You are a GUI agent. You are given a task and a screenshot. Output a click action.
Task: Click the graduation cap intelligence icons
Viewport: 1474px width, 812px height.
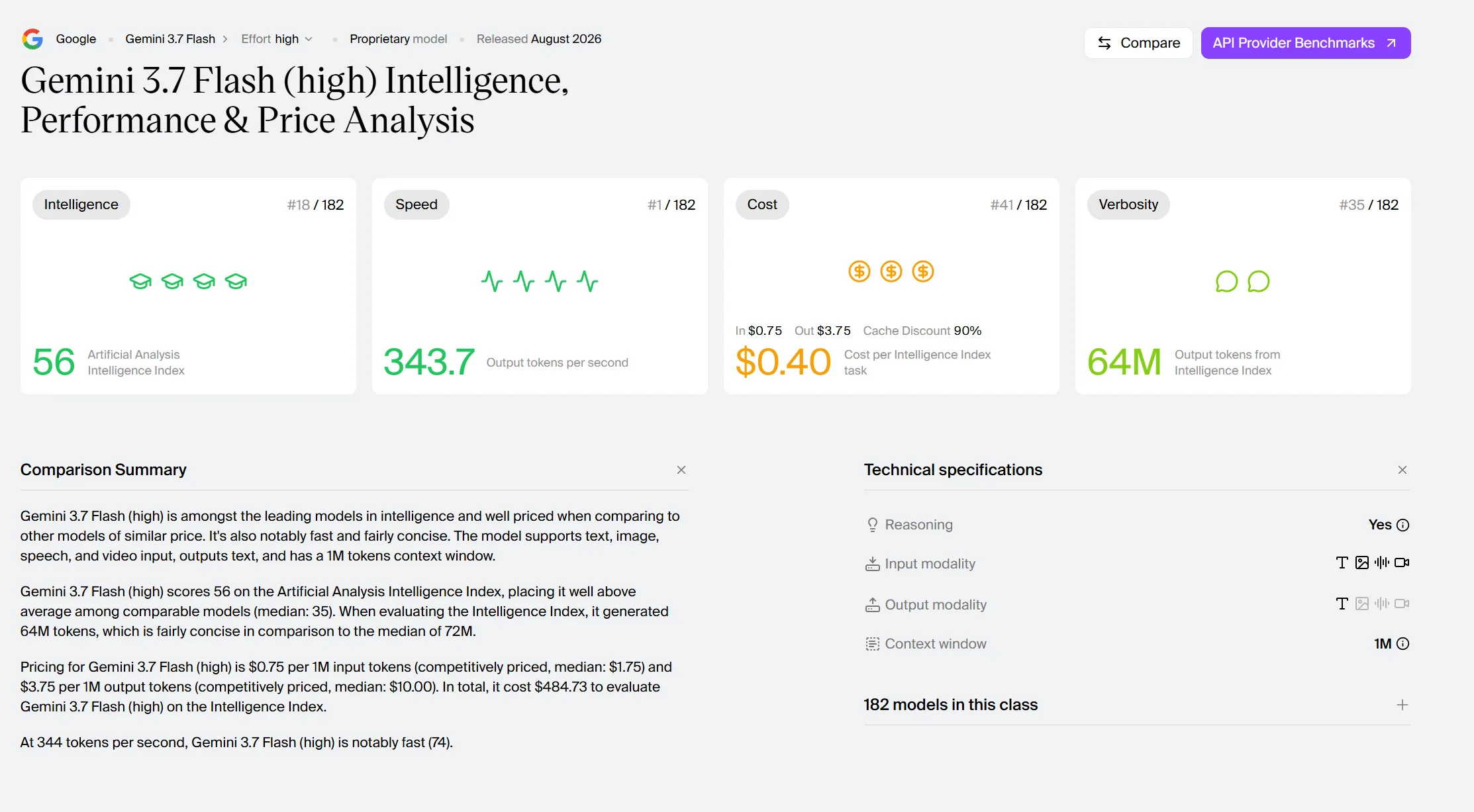[188, 281]
